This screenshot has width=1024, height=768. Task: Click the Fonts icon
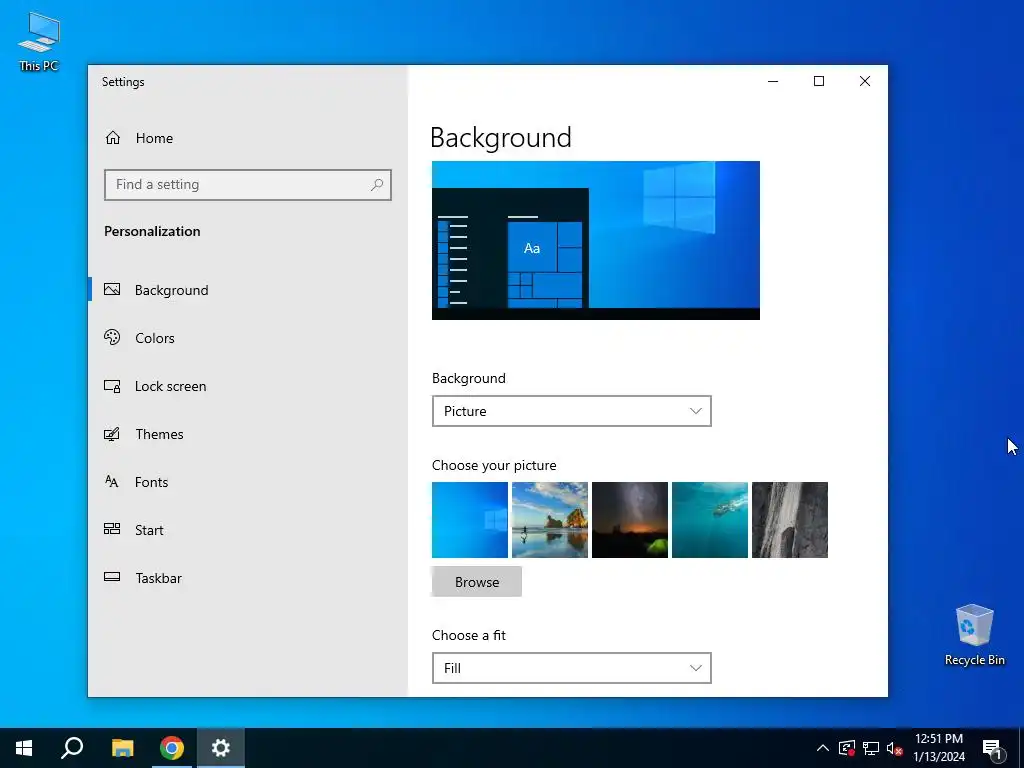click(112, 482)
